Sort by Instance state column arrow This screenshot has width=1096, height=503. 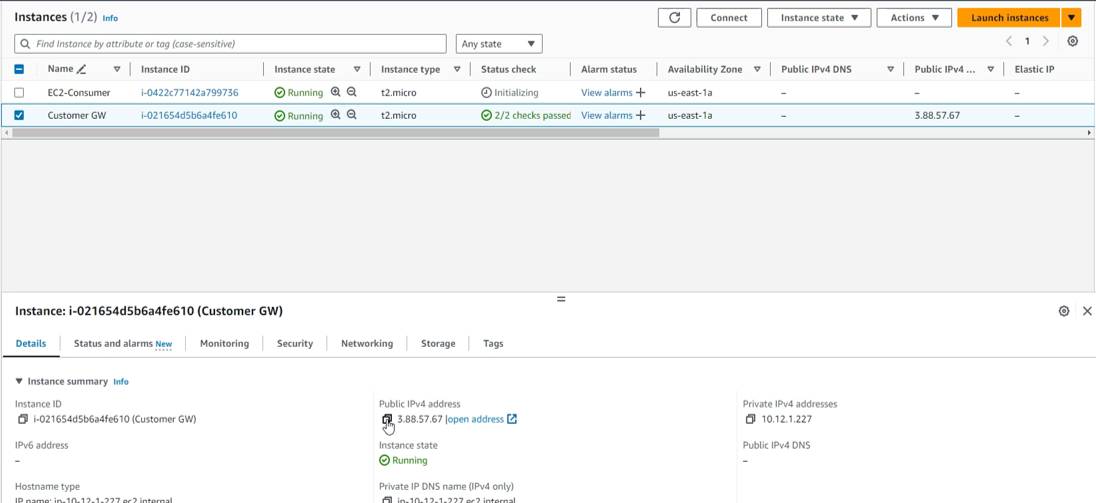pyautogui.click(x=357, y=69)
